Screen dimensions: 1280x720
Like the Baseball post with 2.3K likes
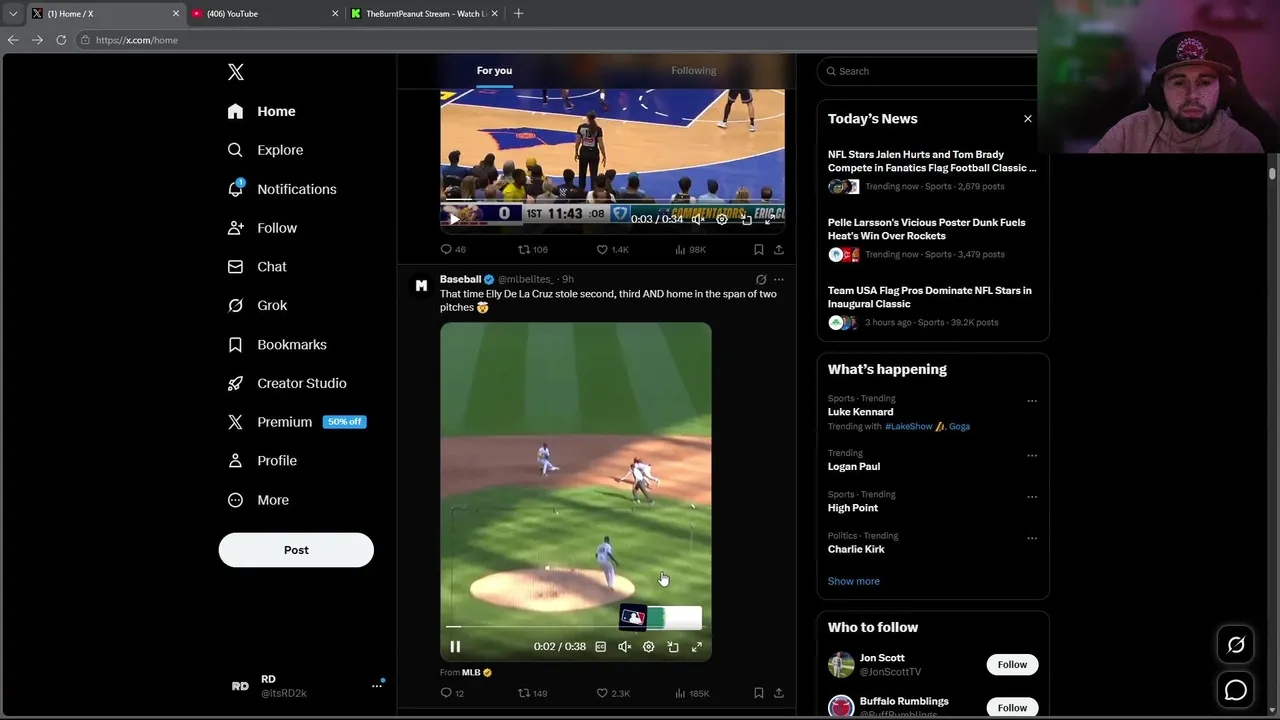613,693
